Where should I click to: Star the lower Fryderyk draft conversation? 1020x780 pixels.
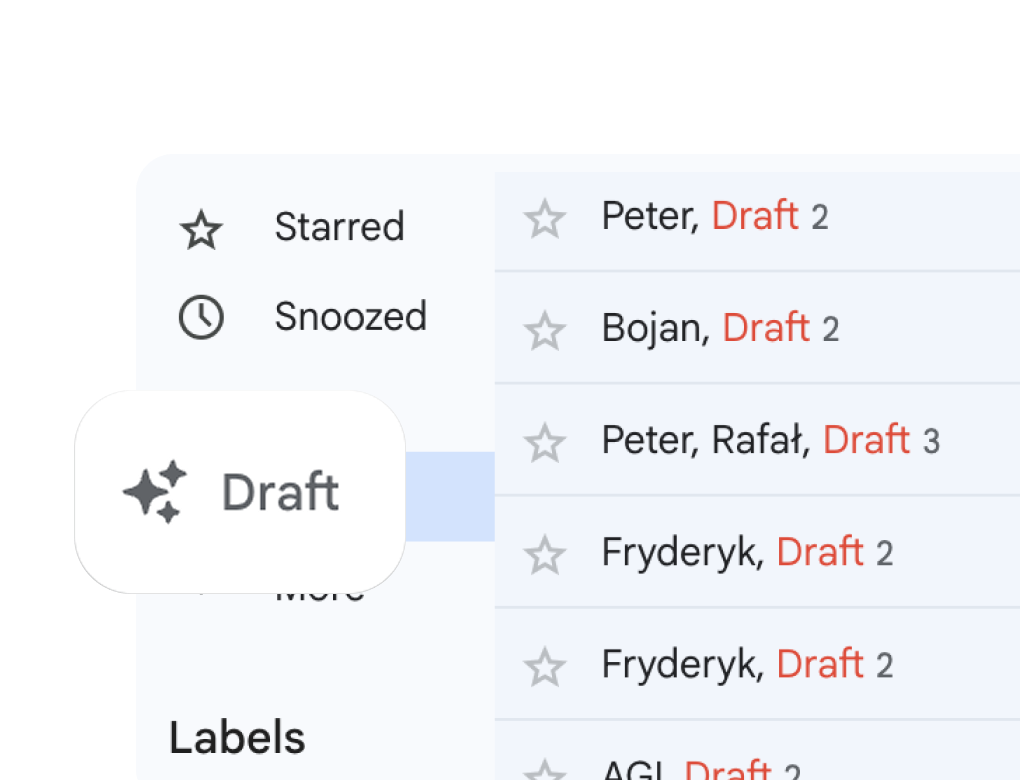point(545,667)
